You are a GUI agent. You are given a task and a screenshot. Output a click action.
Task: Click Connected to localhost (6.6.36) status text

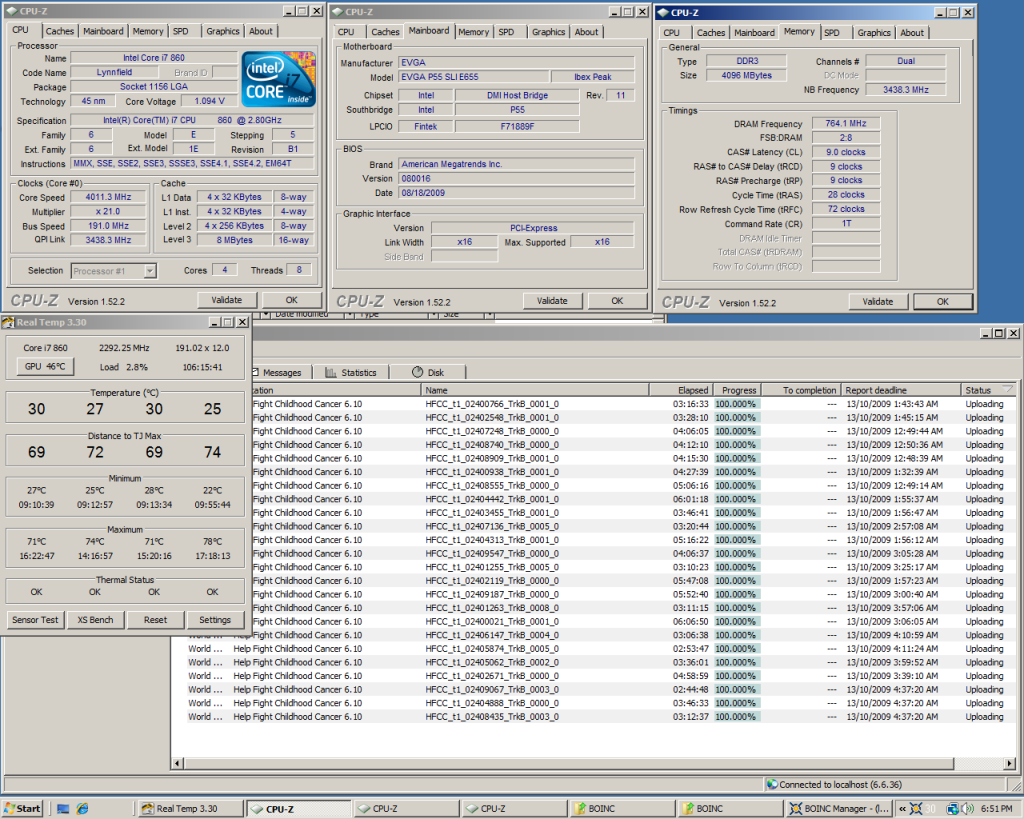click(840, 784)
